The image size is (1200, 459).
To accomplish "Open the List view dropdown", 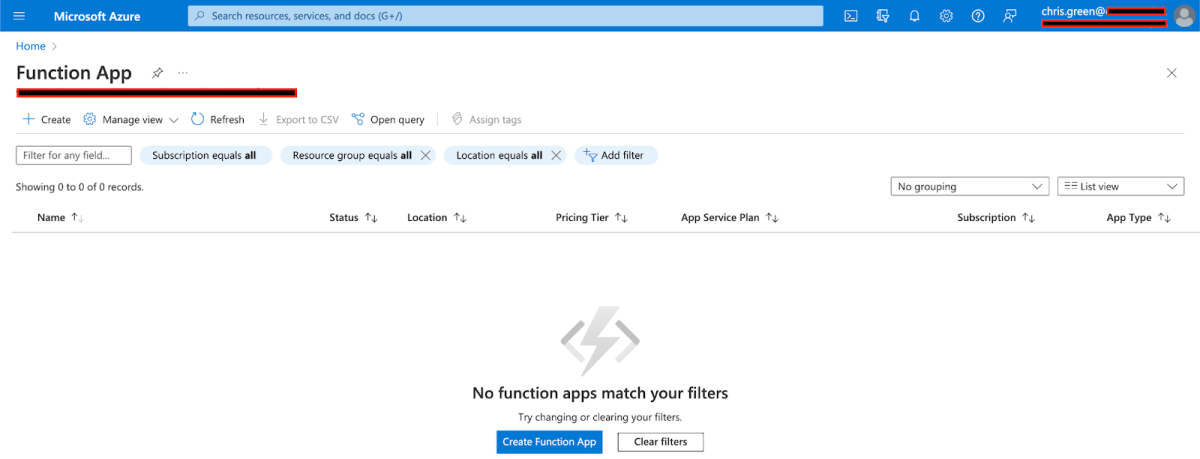I will pyautogui.click(x=1121, y=186).
